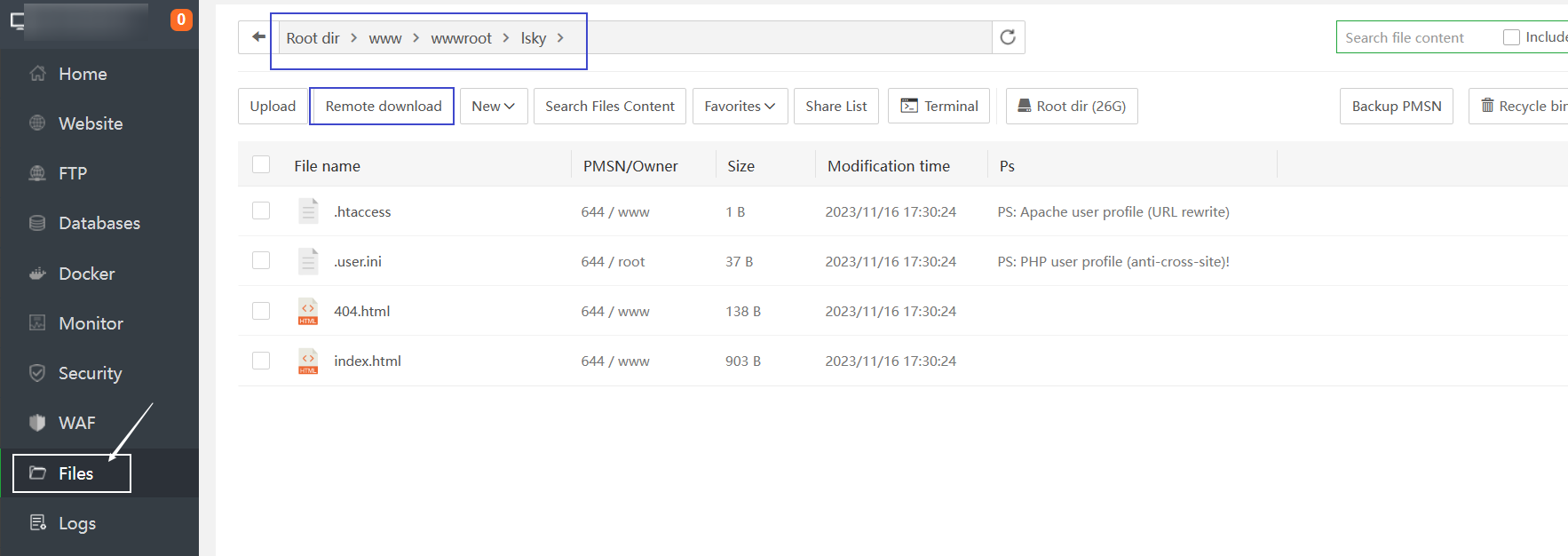Expand the New dropdown
Screen dimensions: 1568x556
click(x=494, y=106)
